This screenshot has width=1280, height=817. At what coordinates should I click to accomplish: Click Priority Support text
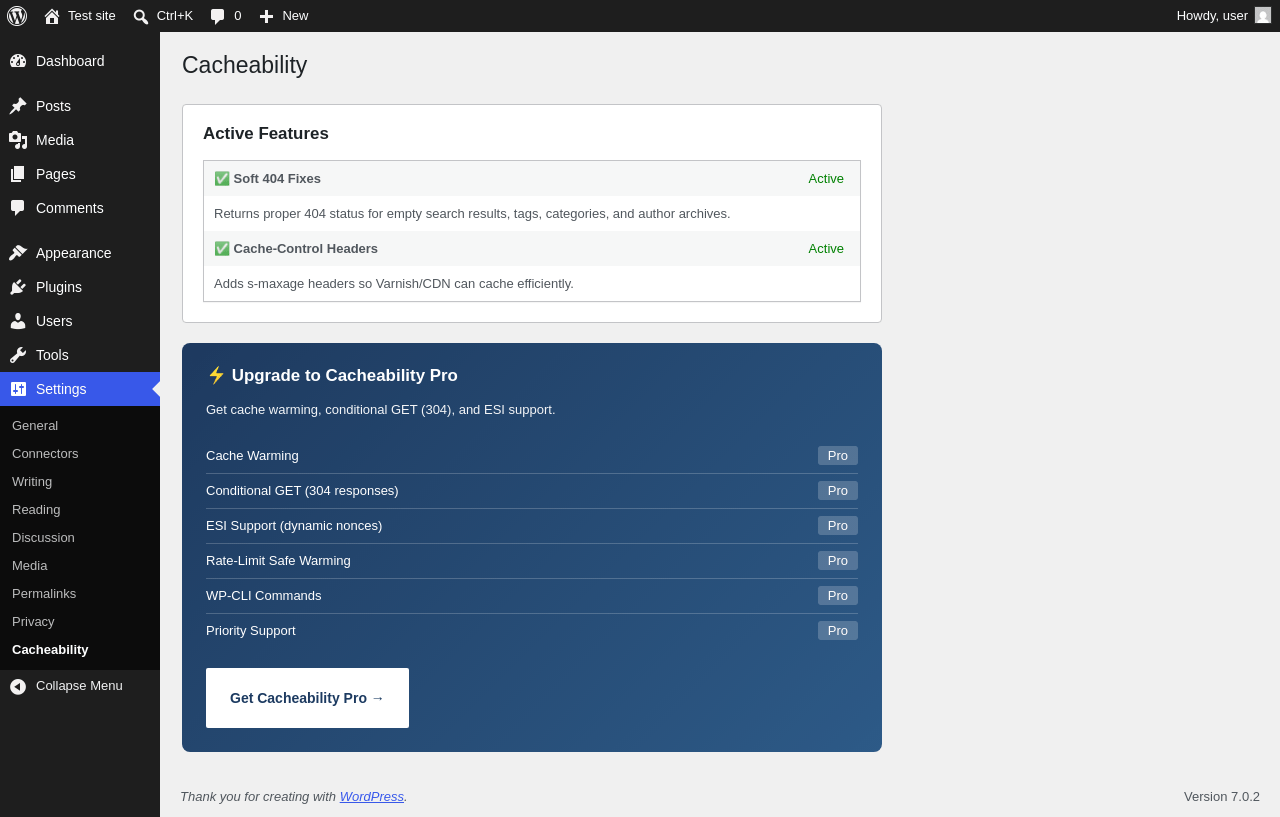[x=251, y=631]
